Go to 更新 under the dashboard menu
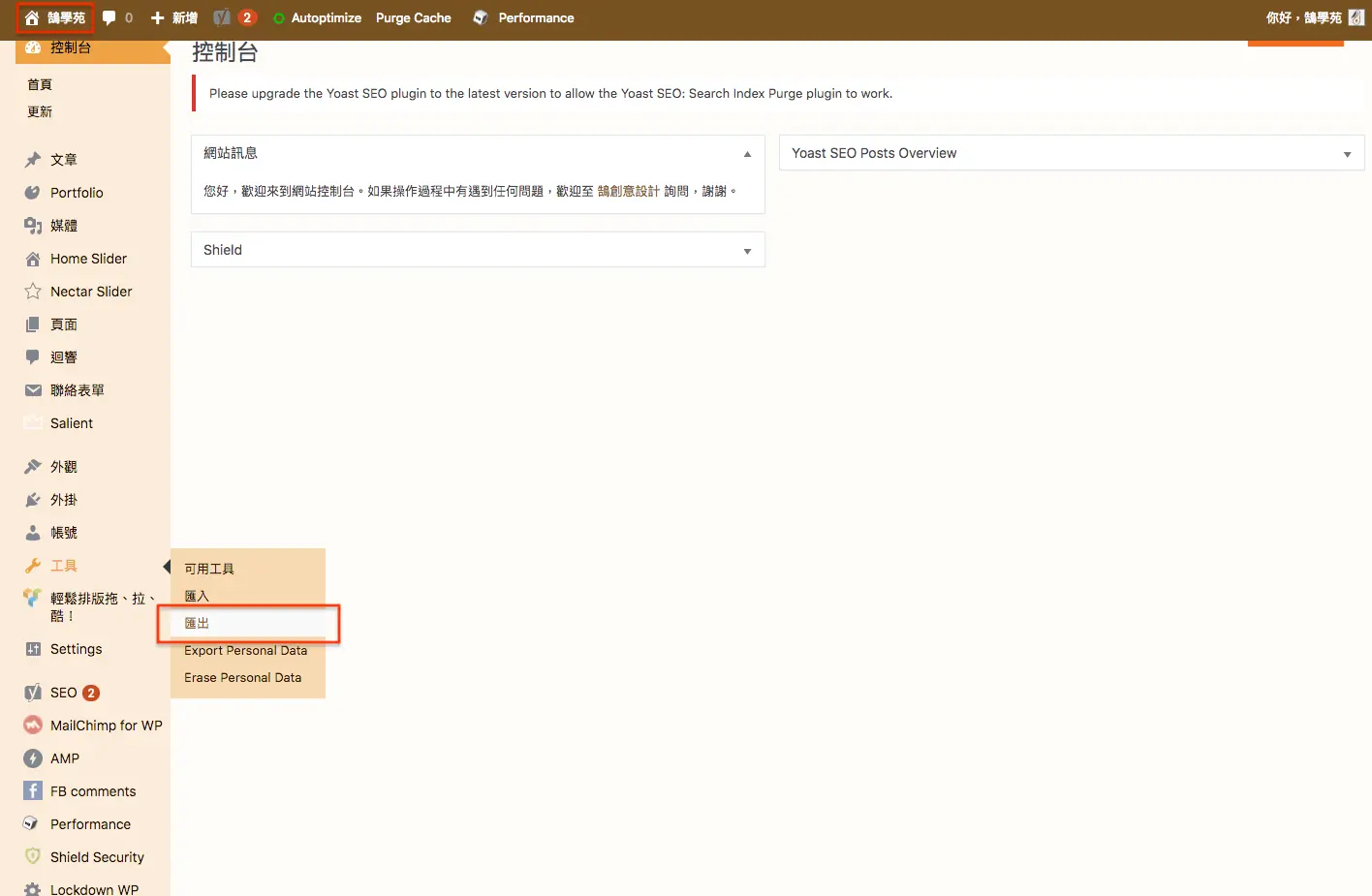This screenshot has width=1372, height=896. pos(40,112)
